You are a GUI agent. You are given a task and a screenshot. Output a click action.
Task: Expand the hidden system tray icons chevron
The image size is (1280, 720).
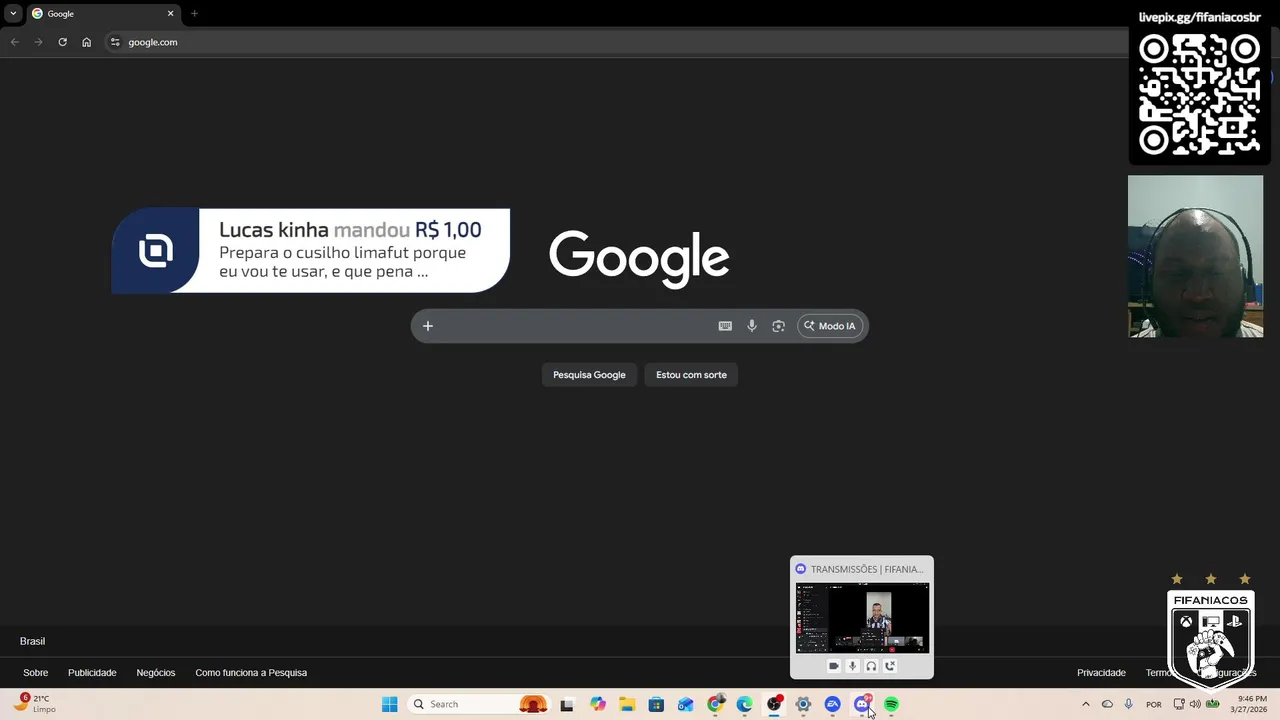(1086, 704)
